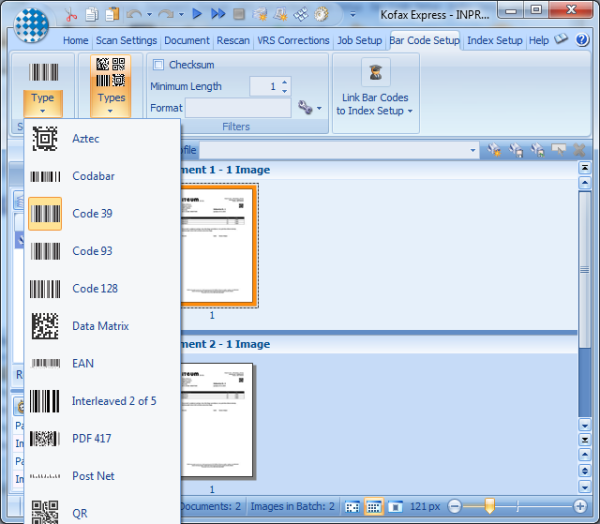Jump to top of batch scroll button

(584, 168)
